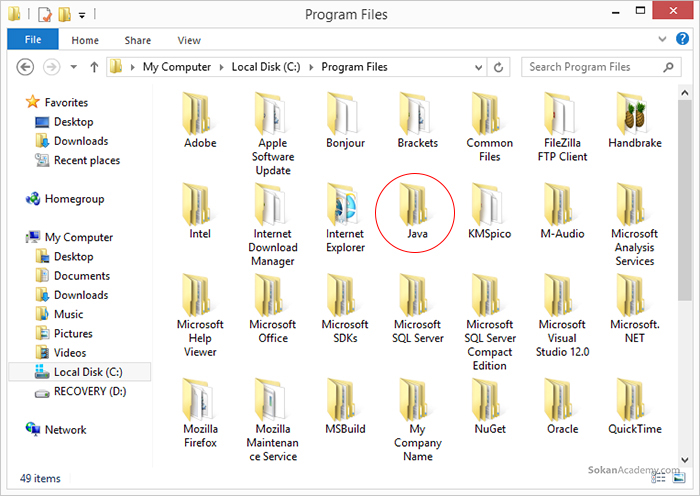
Task: Open RECOVERY (D:) drive in navigation pane
Action: tap(80, 392)
